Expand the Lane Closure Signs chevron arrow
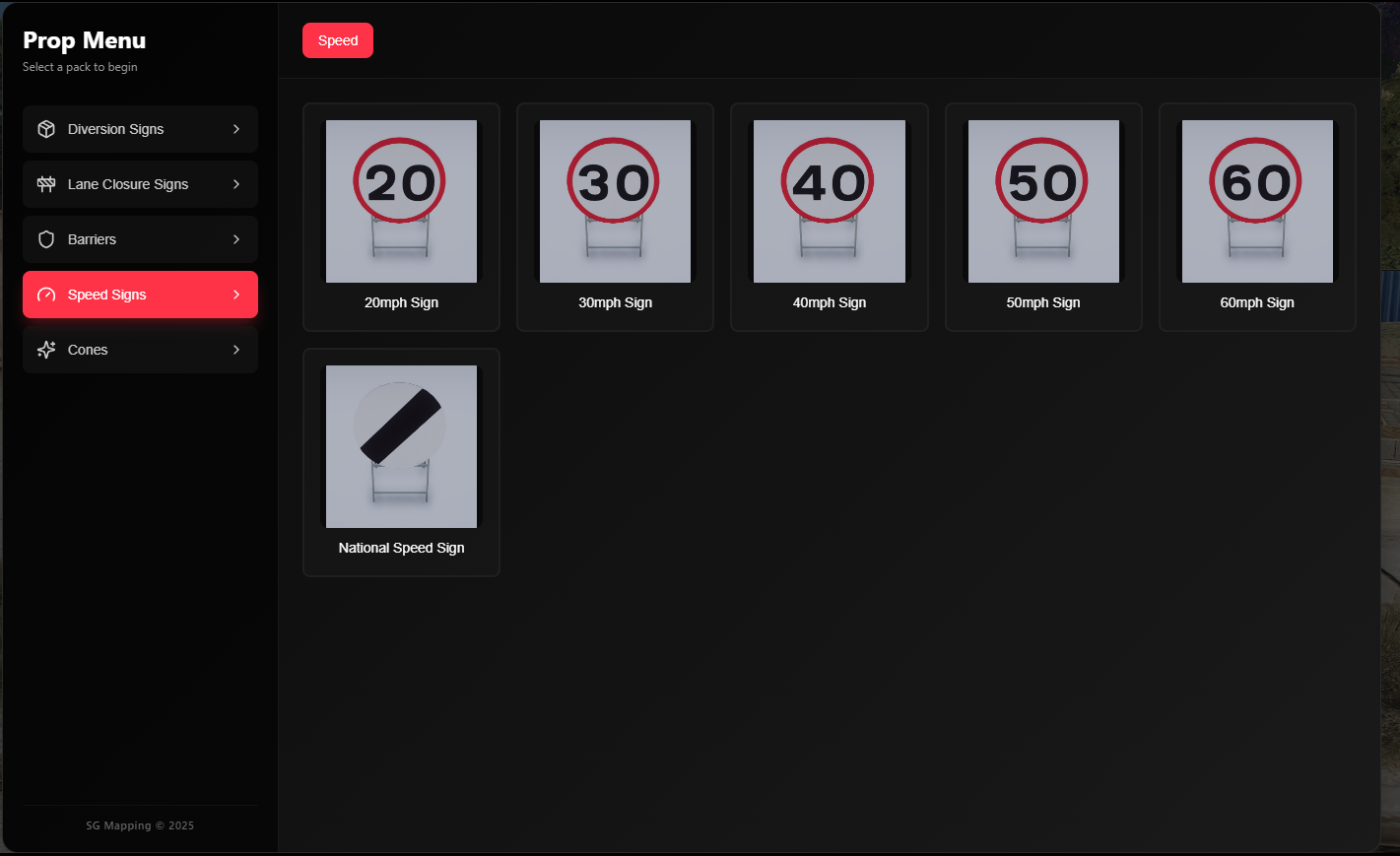The width and height of the screenshot is (1400, 856). point(236,184)
